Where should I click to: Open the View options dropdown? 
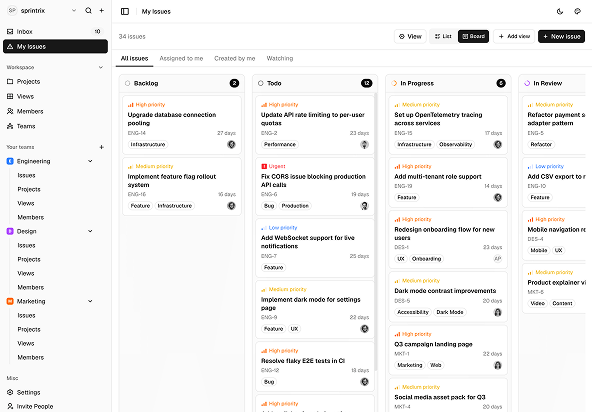[x=410, y=36]
